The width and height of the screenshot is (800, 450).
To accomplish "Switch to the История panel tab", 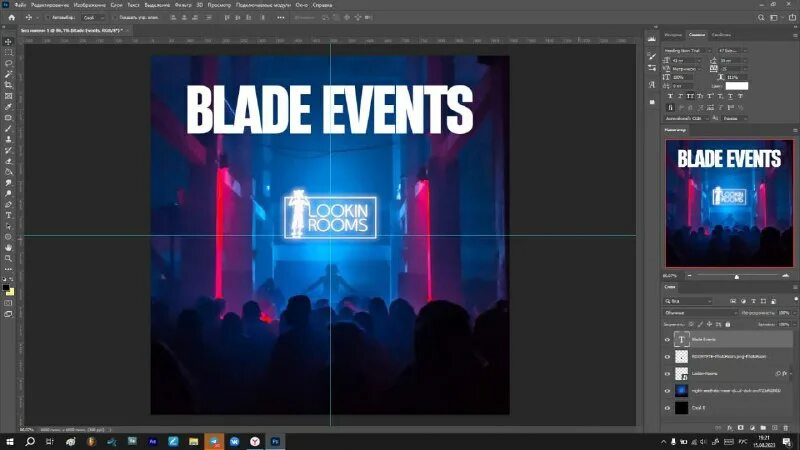I will [673, 35].
